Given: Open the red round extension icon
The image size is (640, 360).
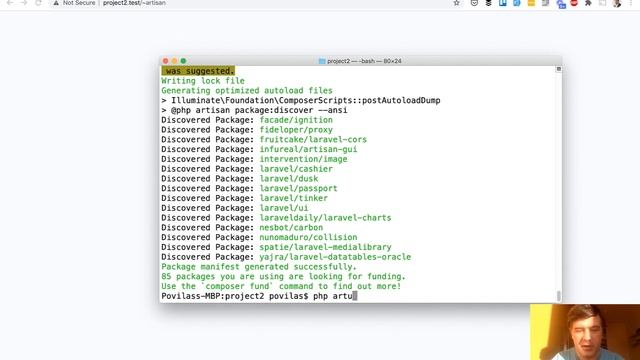Looking at the screenshot, I should [x=574, y=3].
